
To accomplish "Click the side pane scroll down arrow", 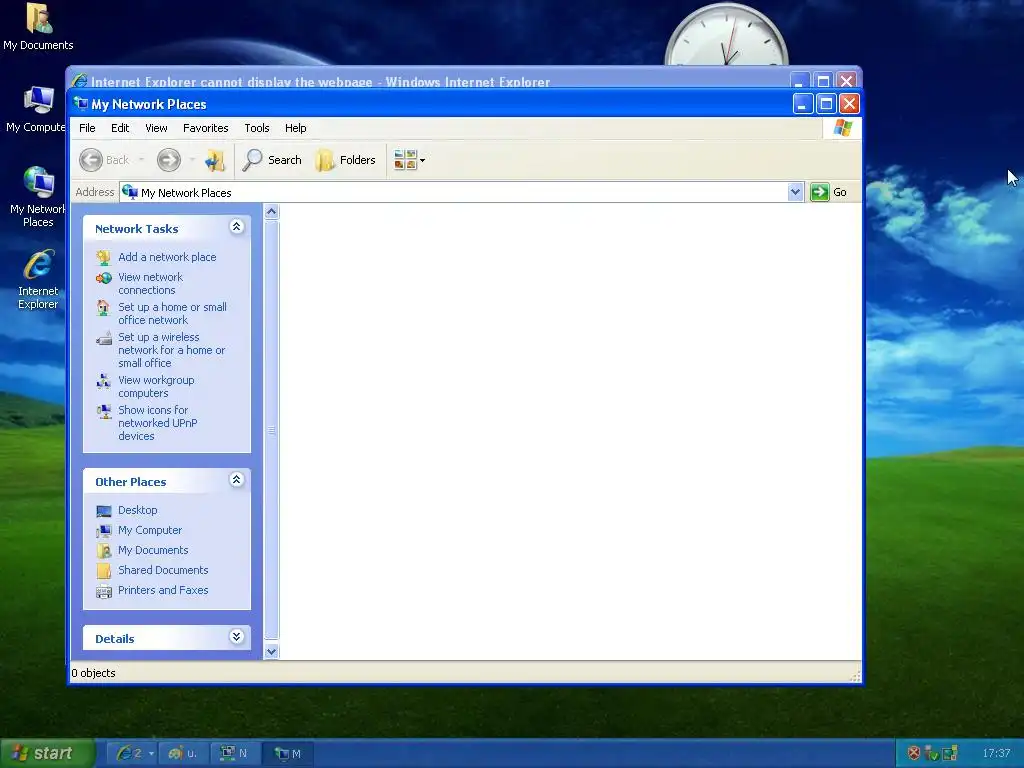I will click(x=272, y=651).
